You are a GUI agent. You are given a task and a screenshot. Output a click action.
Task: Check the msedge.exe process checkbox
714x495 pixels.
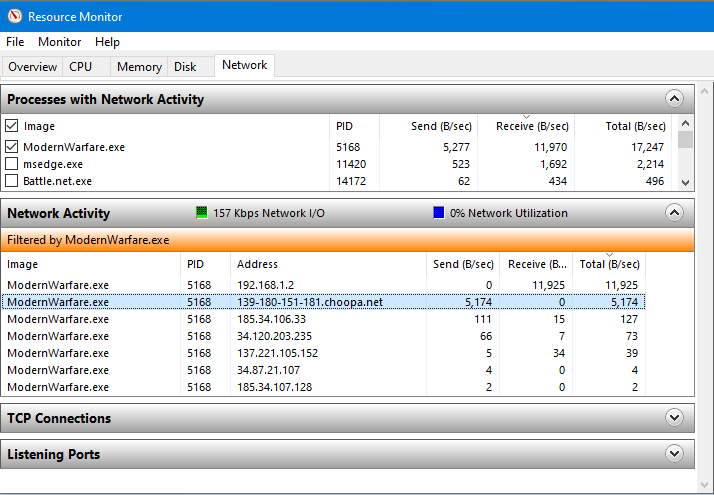click(x=11, y=163)
